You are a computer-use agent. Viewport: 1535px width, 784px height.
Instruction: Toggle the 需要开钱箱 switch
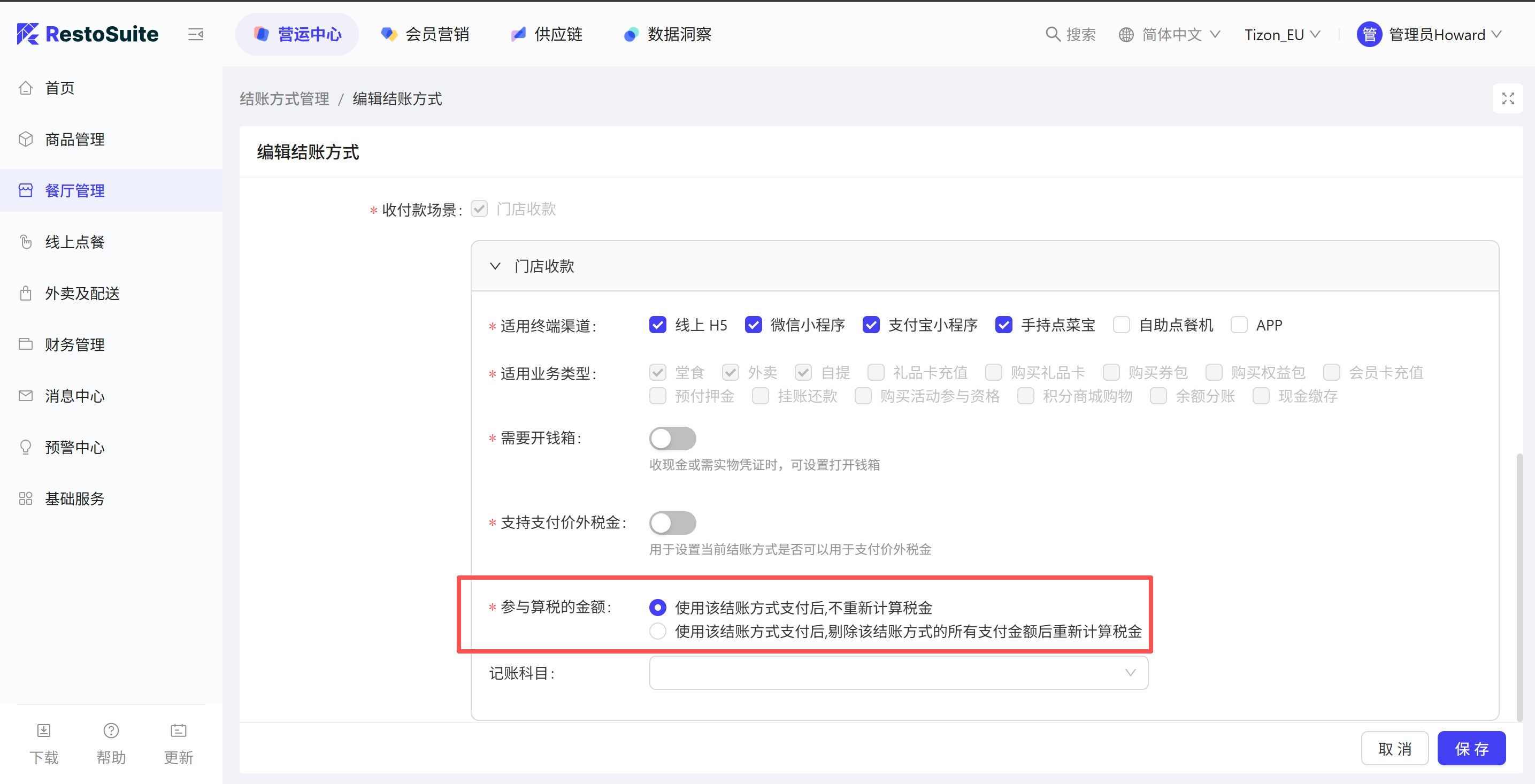tap(672, 439)
